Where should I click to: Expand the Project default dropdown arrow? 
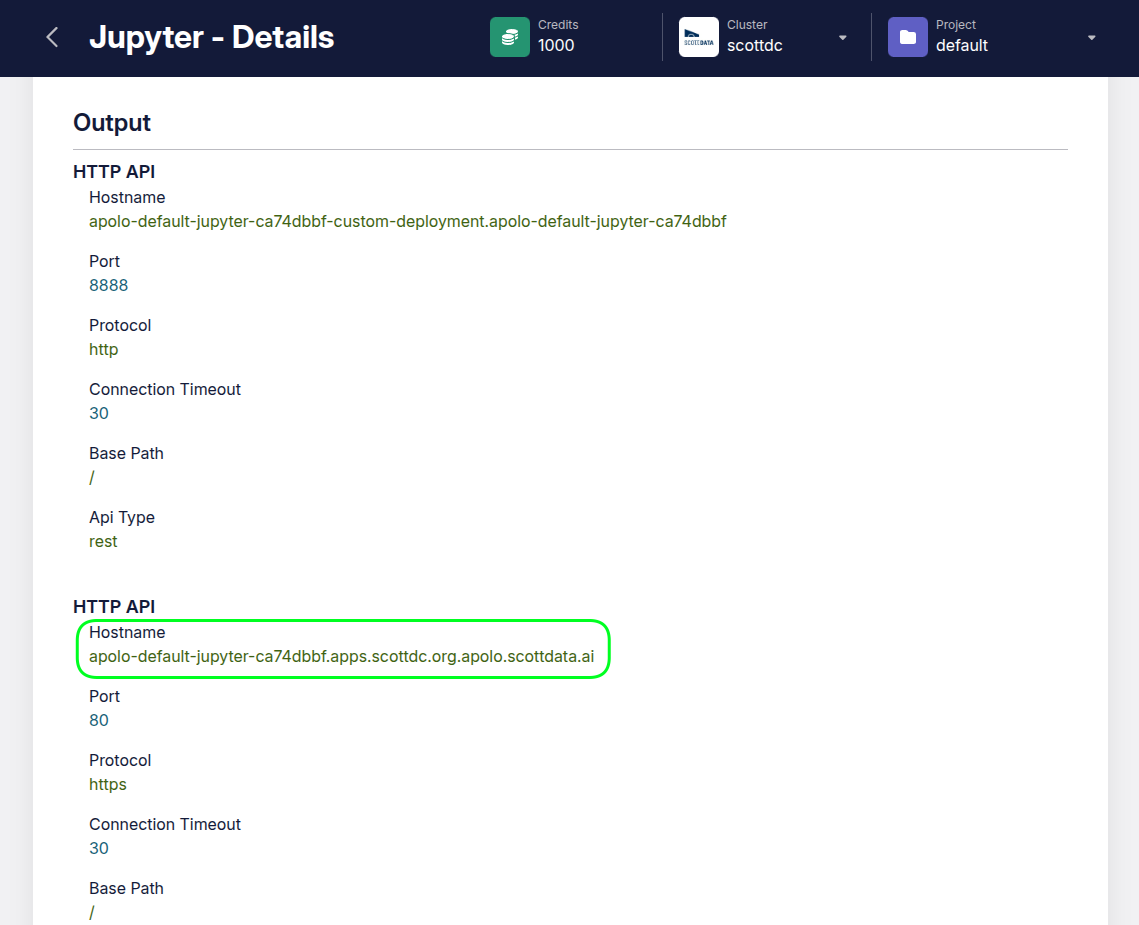pyautogui.click(x=1091, y=38)
